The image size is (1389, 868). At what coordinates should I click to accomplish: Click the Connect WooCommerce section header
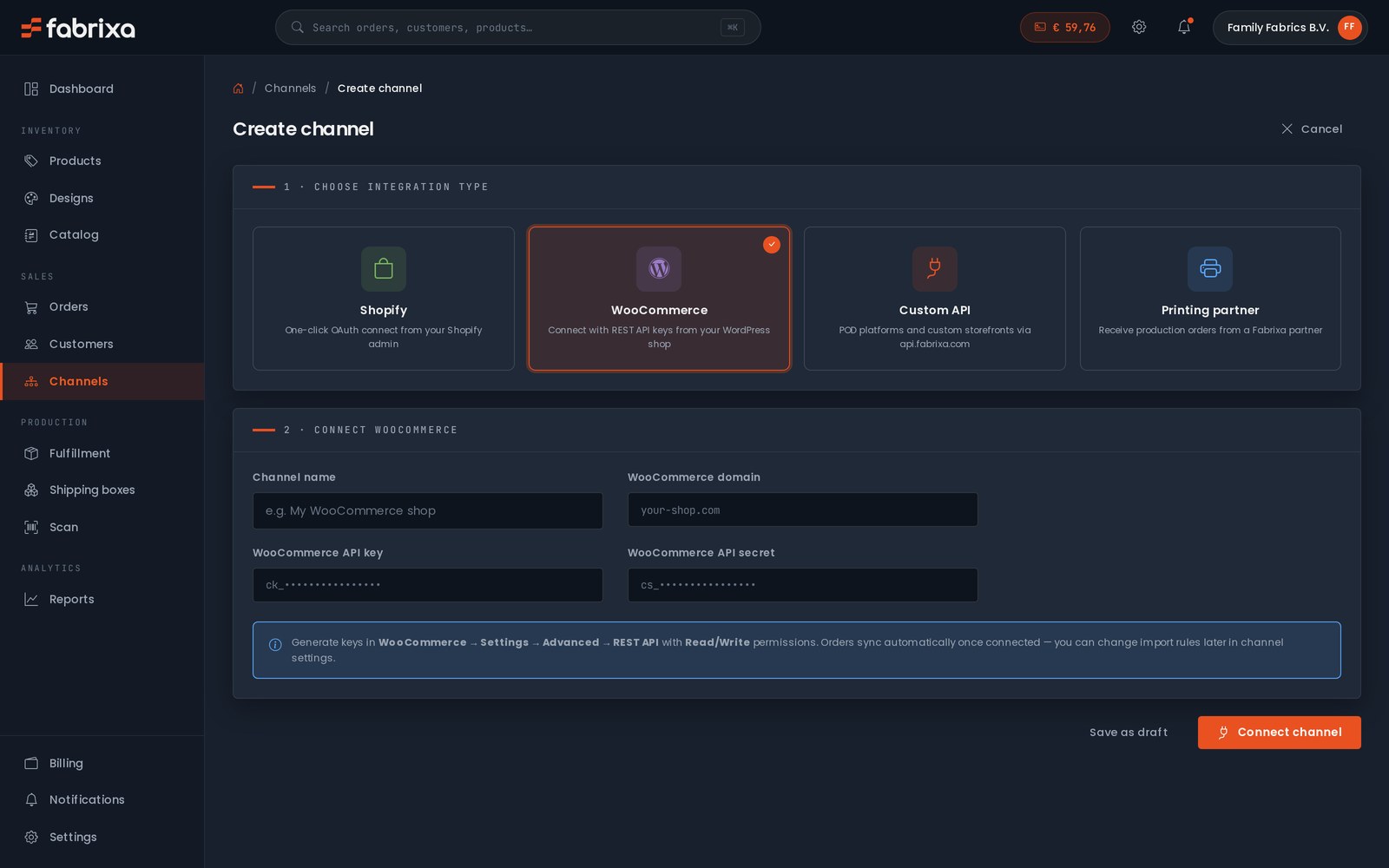797,430
